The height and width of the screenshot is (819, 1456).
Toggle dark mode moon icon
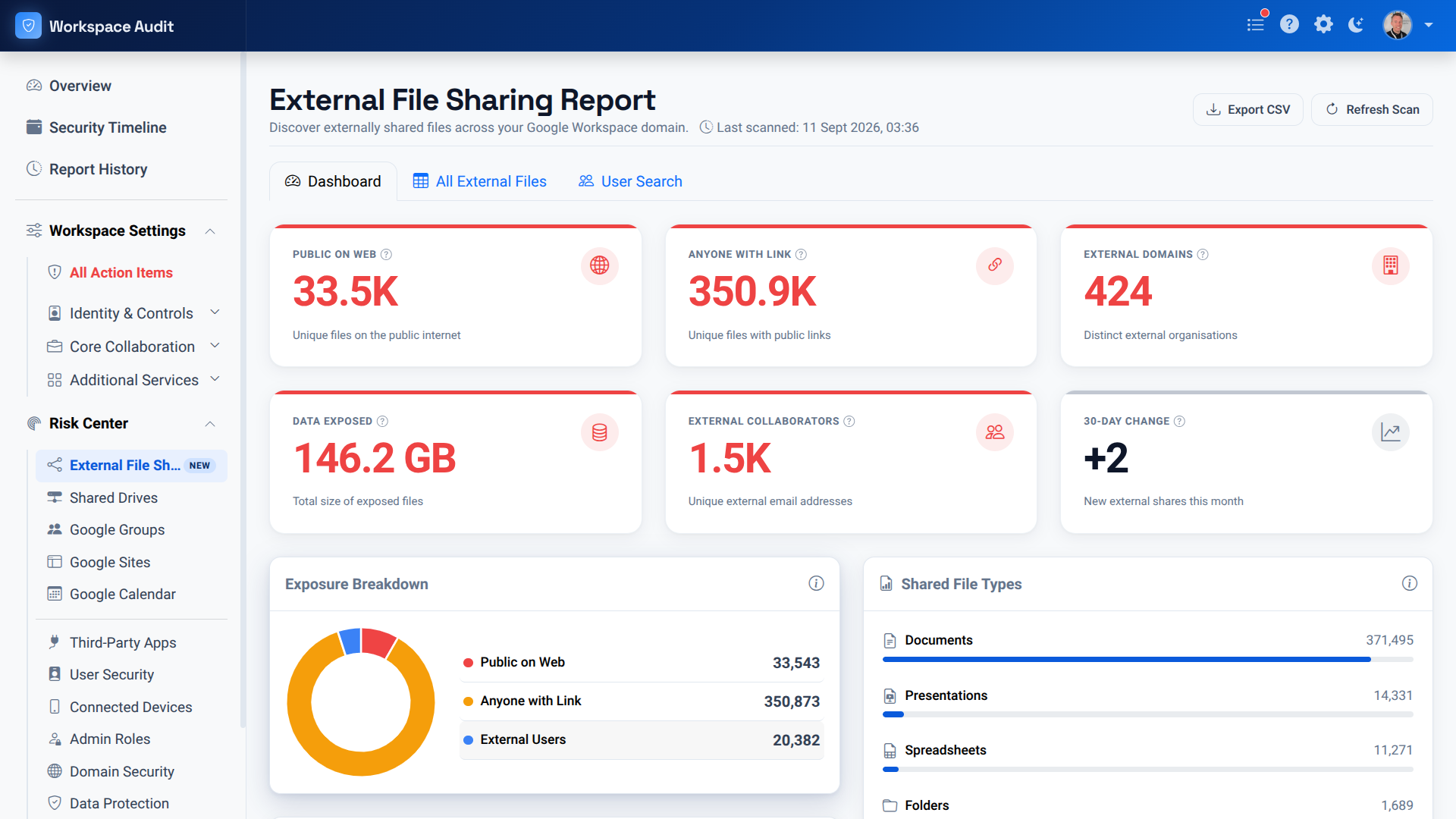pos(1357,24)
